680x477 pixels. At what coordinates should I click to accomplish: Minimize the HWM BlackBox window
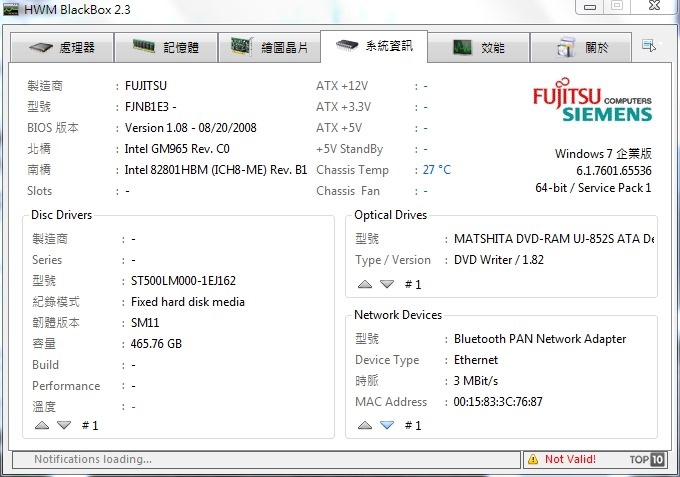click(x=590, y=6)
